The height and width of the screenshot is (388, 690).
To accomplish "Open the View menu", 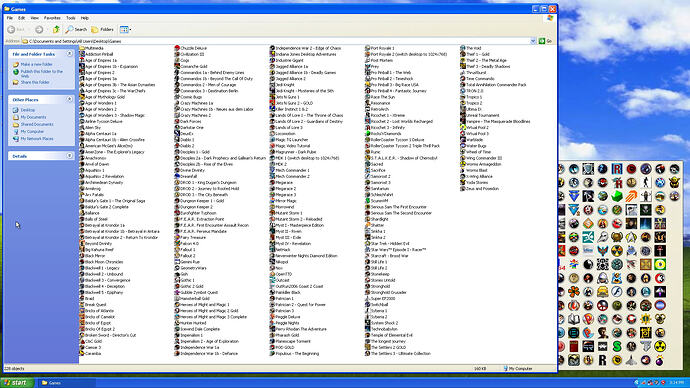I will click(x=34, y=18).
